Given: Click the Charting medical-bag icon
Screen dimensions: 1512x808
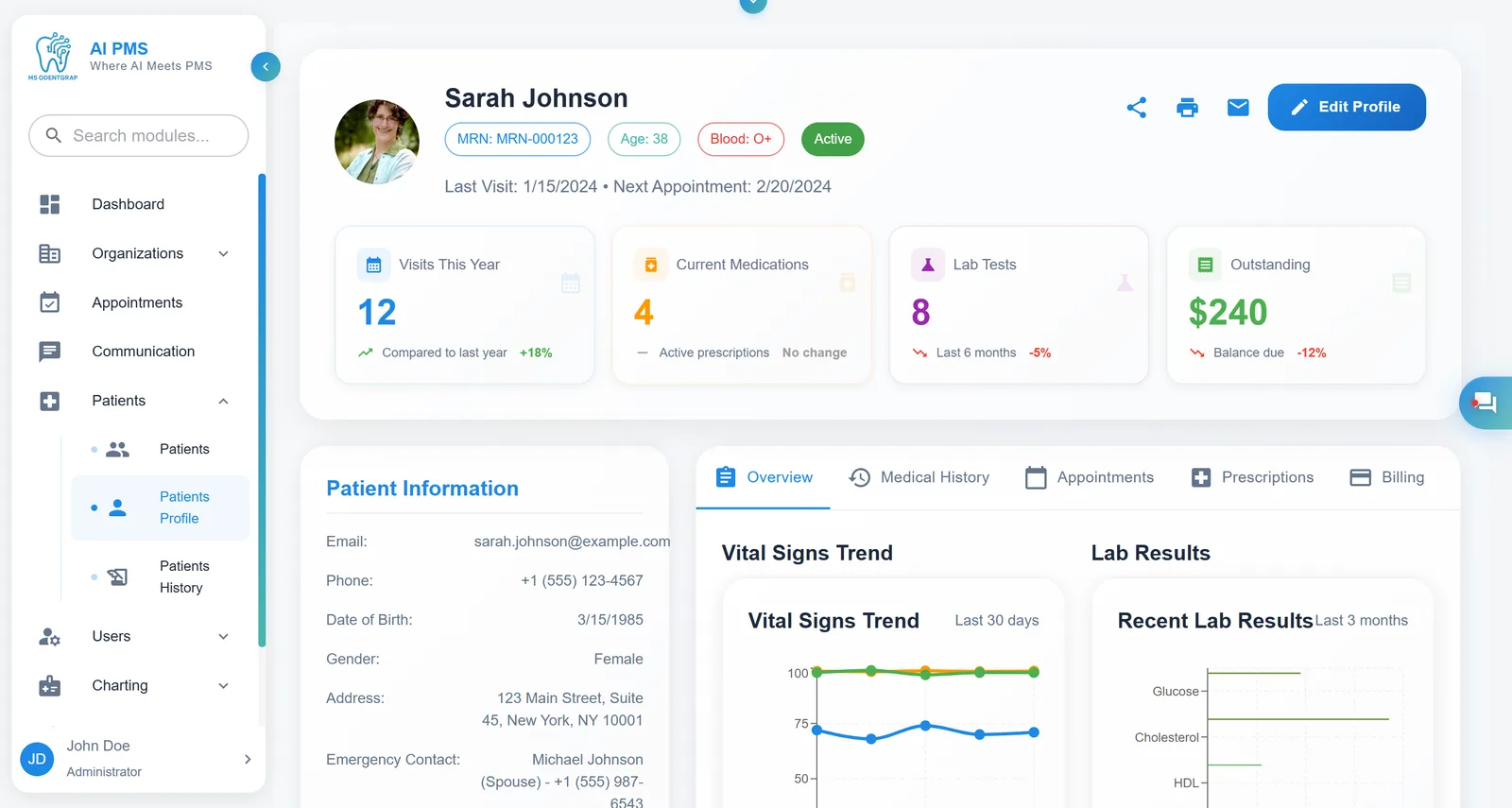Looking at the screenshot, I should click(x=50, y=686).
